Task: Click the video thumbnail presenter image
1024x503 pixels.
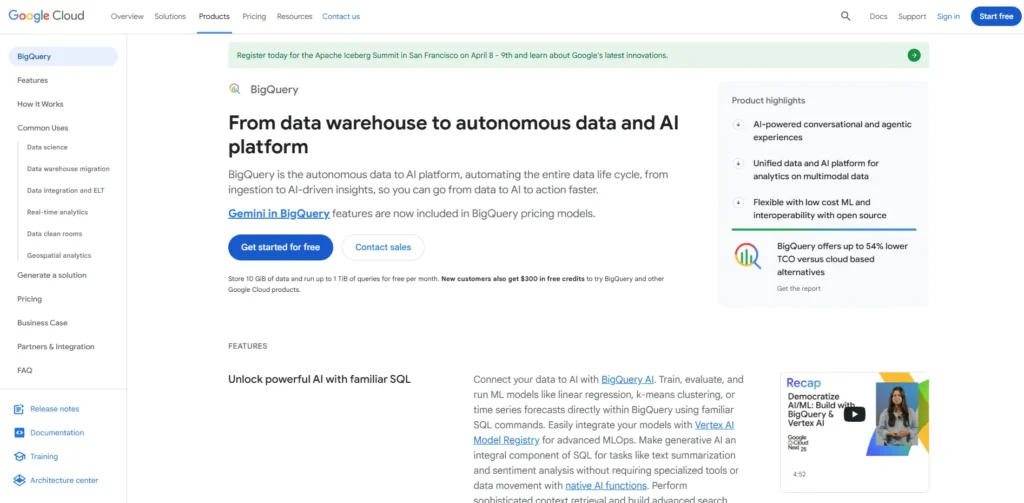Action: click(x=896, y=415)
